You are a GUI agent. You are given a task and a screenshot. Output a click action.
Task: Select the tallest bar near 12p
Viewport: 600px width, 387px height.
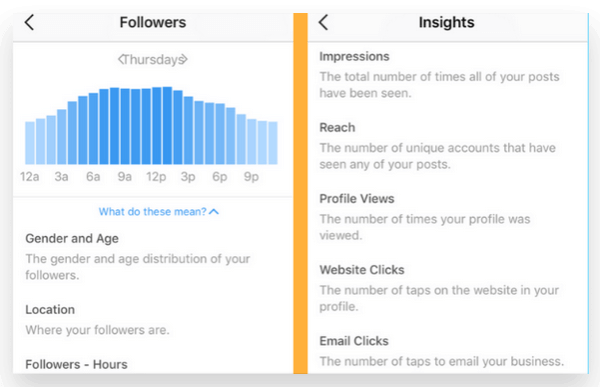pyautogui.click(x=167, y=126)
